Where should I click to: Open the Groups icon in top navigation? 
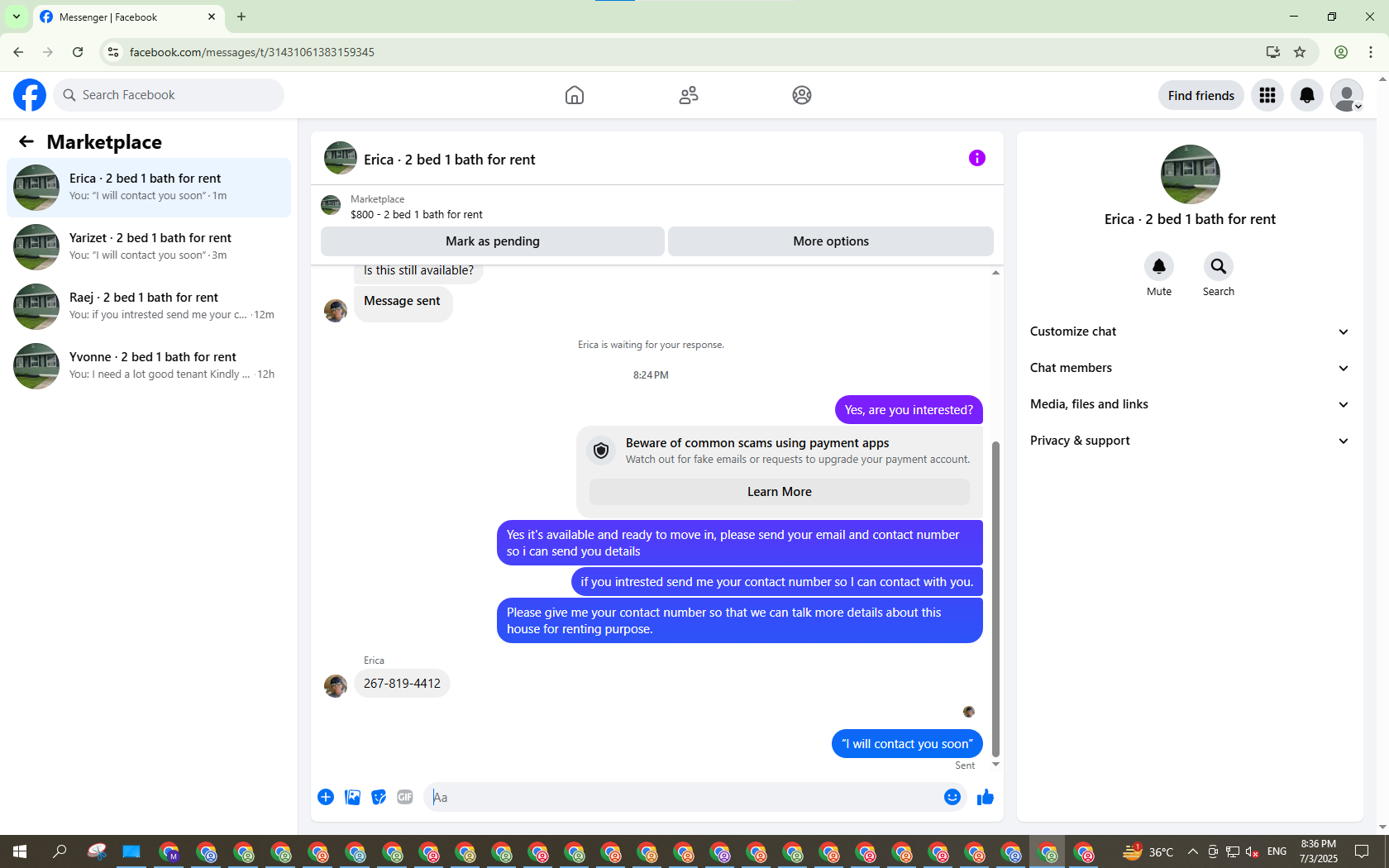[x=802, y=95]
